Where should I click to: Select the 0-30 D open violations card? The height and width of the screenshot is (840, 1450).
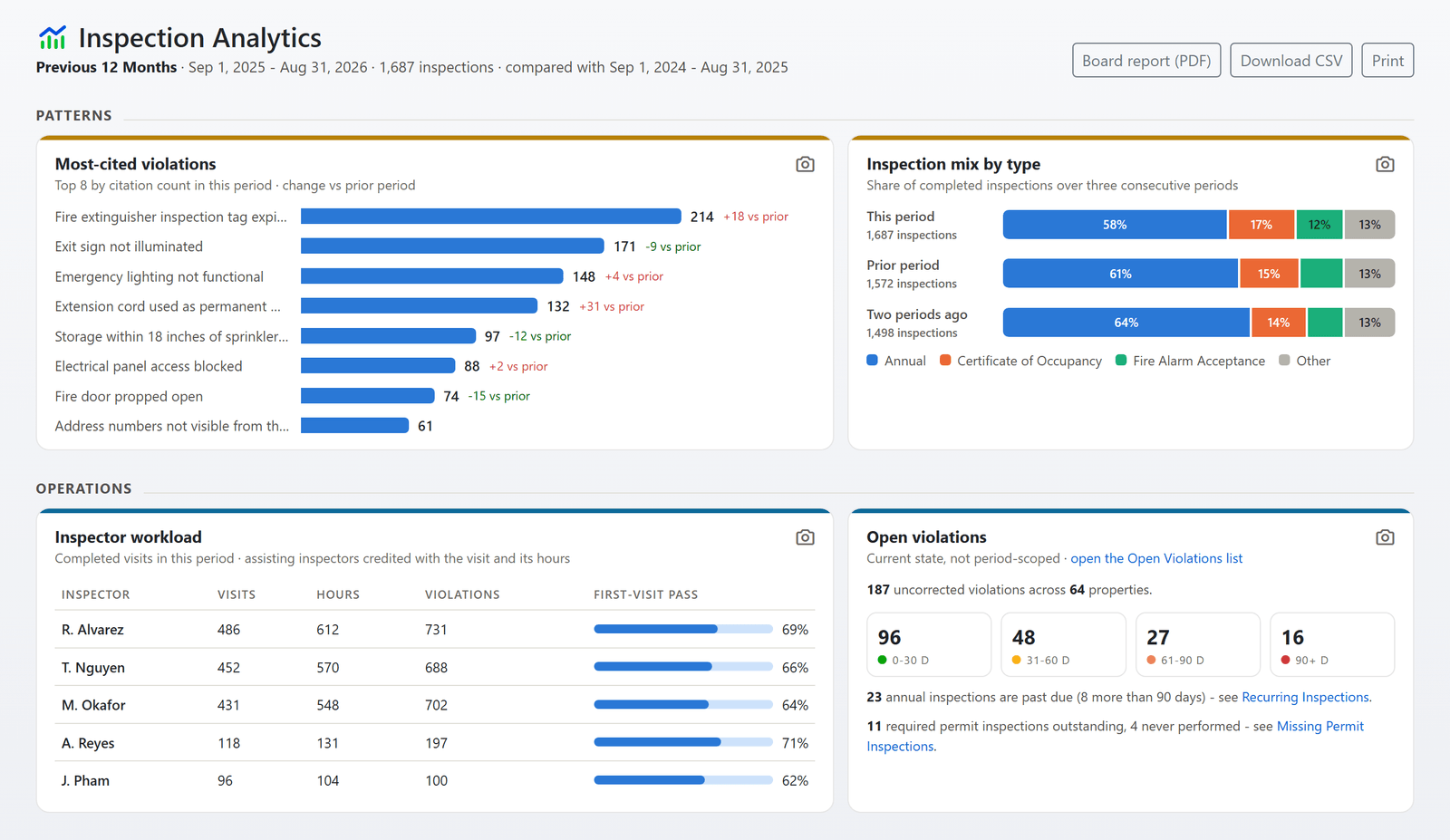pos(929,644)
